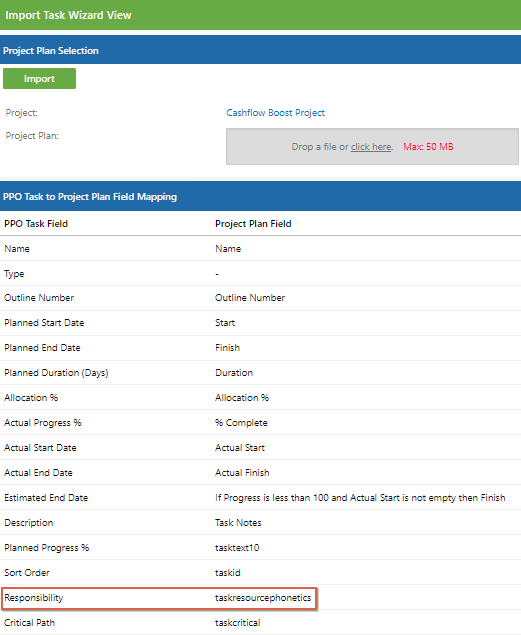Select the Allocation % task field
This screenshot has height=635, width=521.
tap(31, 398)
